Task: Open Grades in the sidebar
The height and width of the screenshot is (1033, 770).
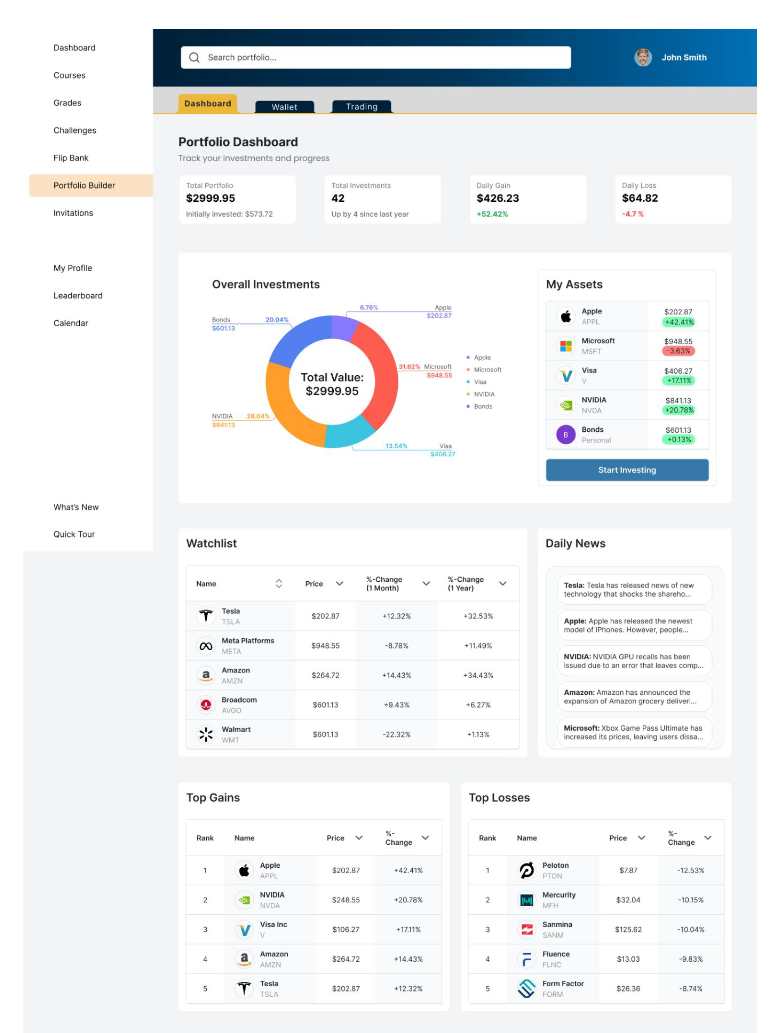Action: 67,103
